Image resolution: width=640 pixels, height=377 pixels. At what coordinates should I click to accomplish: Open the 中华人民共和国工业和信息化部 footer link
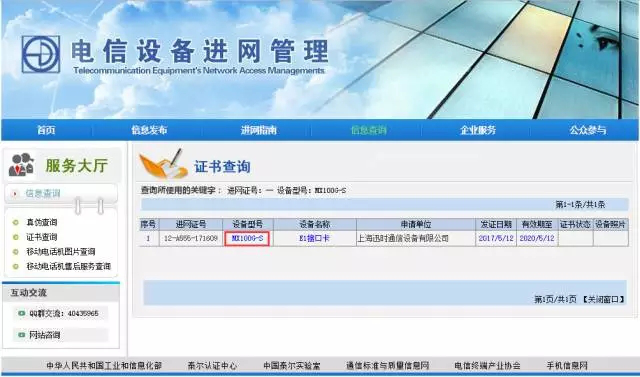pyautogui.click(x=104, y=365)
